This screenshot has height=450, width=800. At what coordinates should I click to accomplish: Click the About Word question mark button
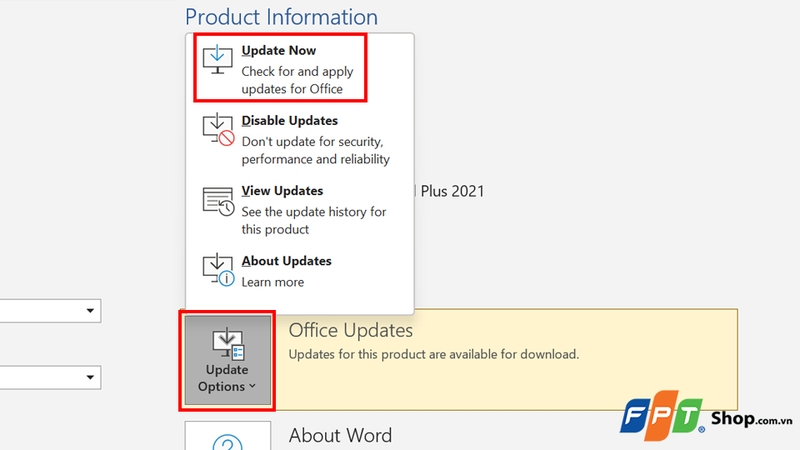(228, 436)
